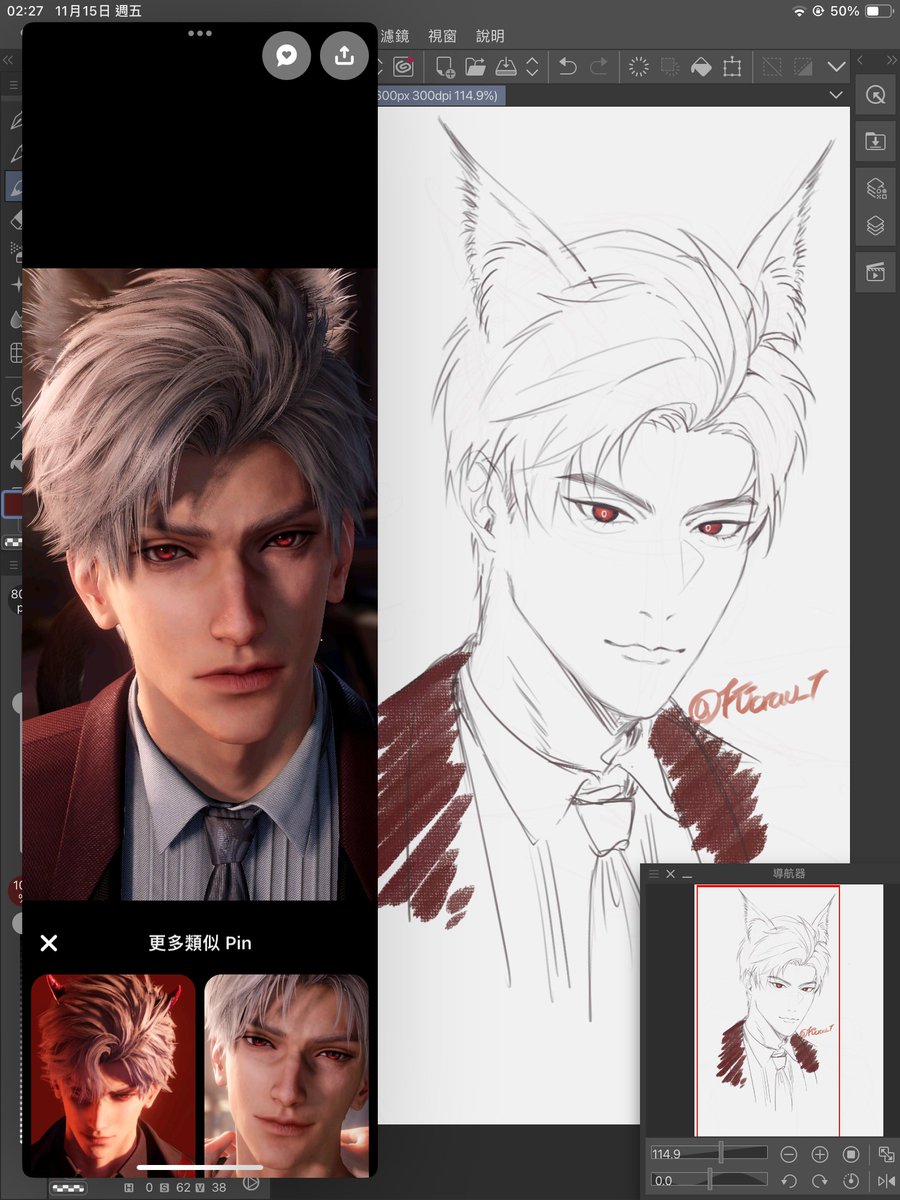The width and height of the screenshot is (900, 1200).
Task: Close the Navigator panel
Action: tap(671, 874)
